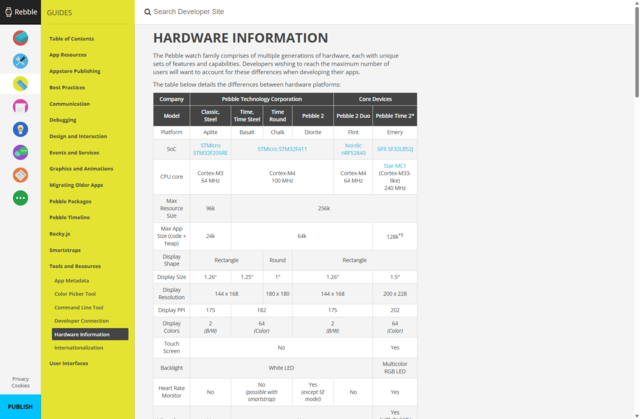The height and width of the screenshot is (419, 640).
Task: Click the search magnifier icon
Action: [147, 12]
